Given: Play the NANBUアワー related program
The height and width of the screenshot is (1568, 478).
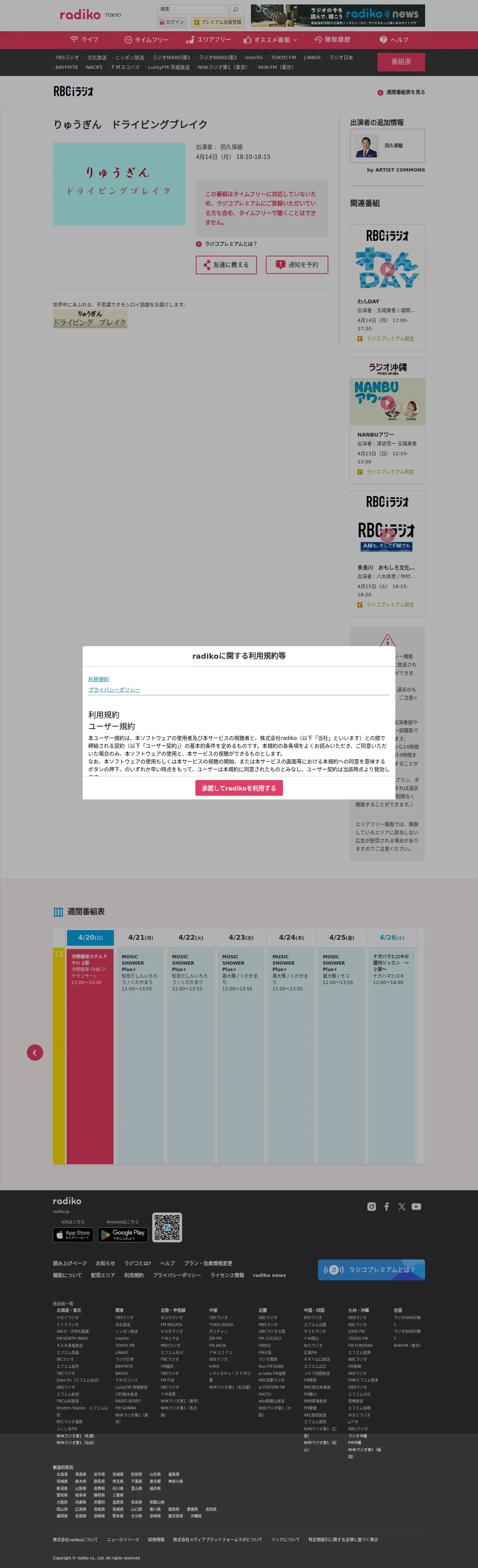Looking at the screenshot, I should [387, 402].
